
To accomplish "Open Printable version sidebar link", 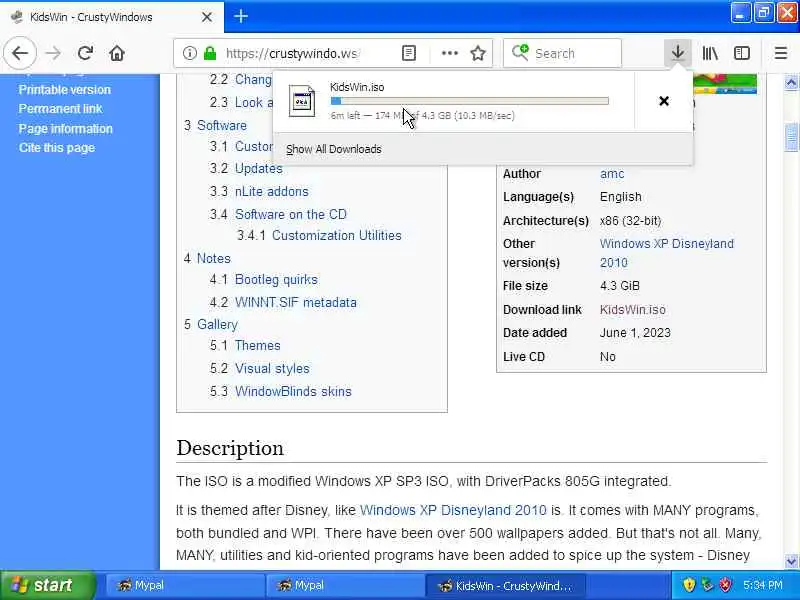I will coord(64,90).
